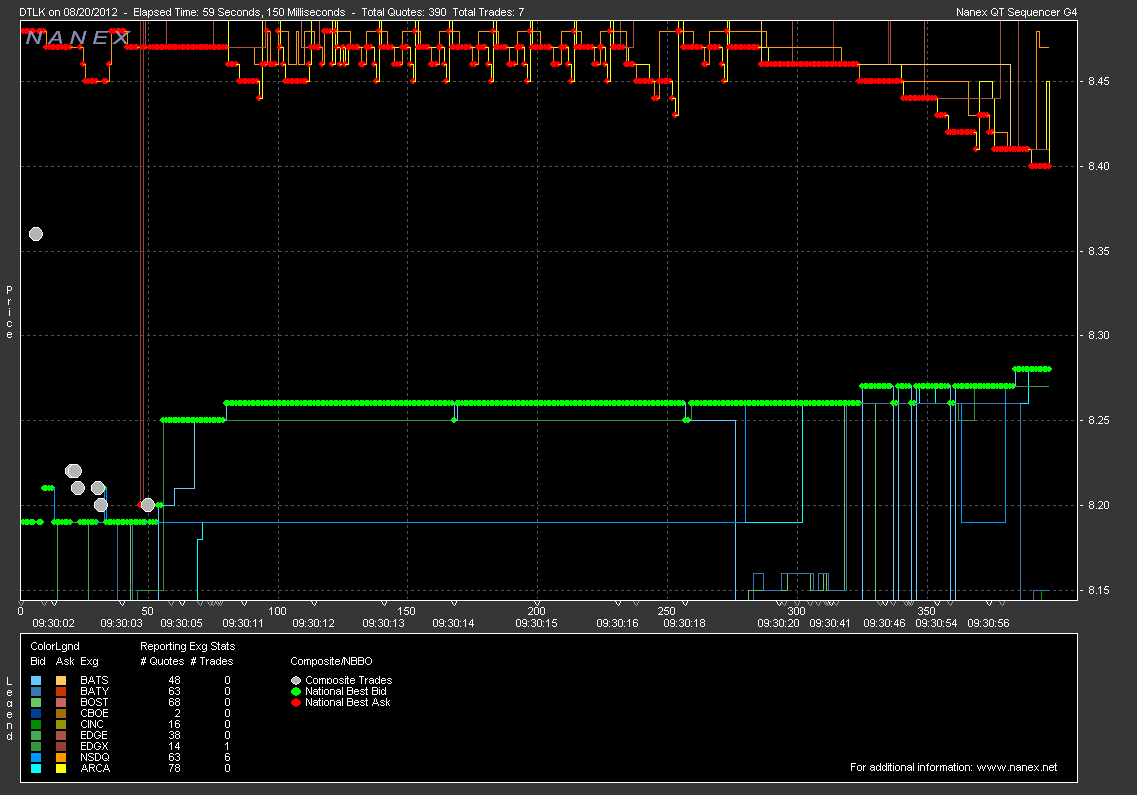Select the EDGX exchange label in legend
This screenshot has height=795, width=1137.
tap(94, 746)
